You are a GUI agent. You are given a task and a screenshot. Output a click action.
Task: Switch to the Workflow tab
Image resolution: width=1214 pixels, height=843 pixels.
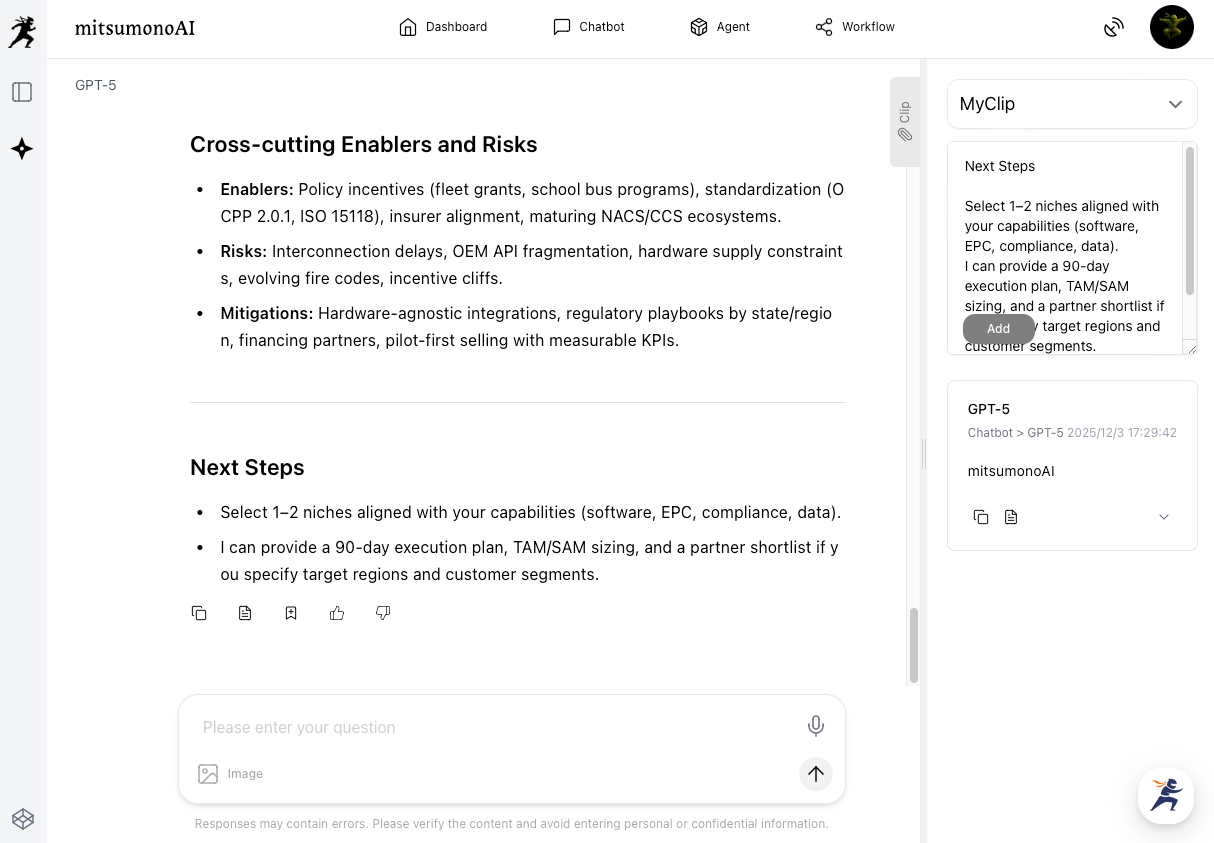pyautogui.click(x=855, y=27)
